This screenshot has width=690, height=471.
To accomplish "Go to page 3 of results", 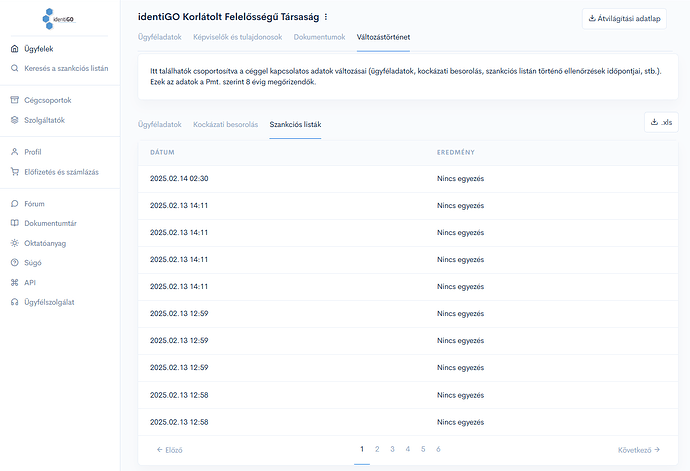I will point(392,449).
